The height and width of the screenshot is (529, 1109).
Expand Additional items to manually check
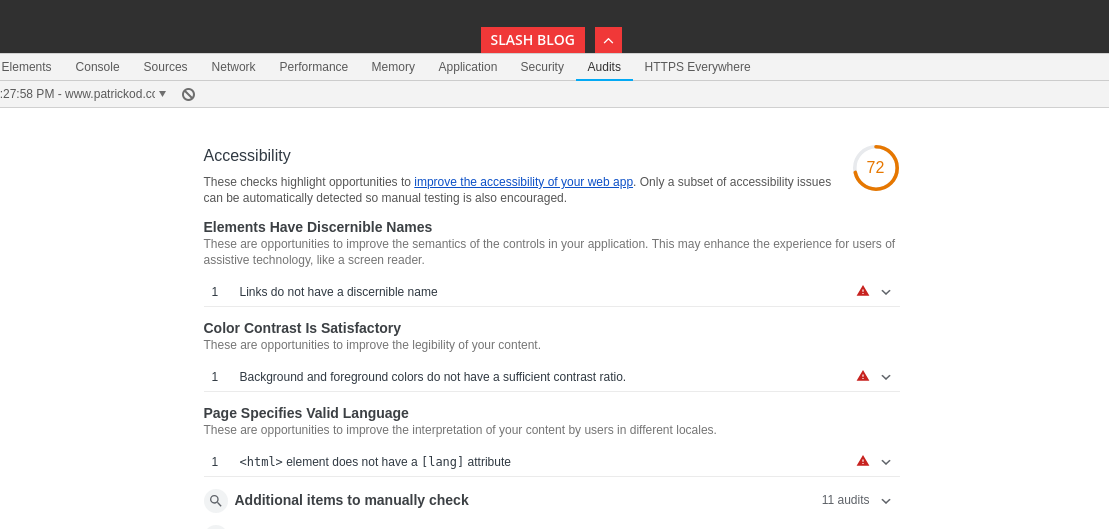click(x=886, y=501)
